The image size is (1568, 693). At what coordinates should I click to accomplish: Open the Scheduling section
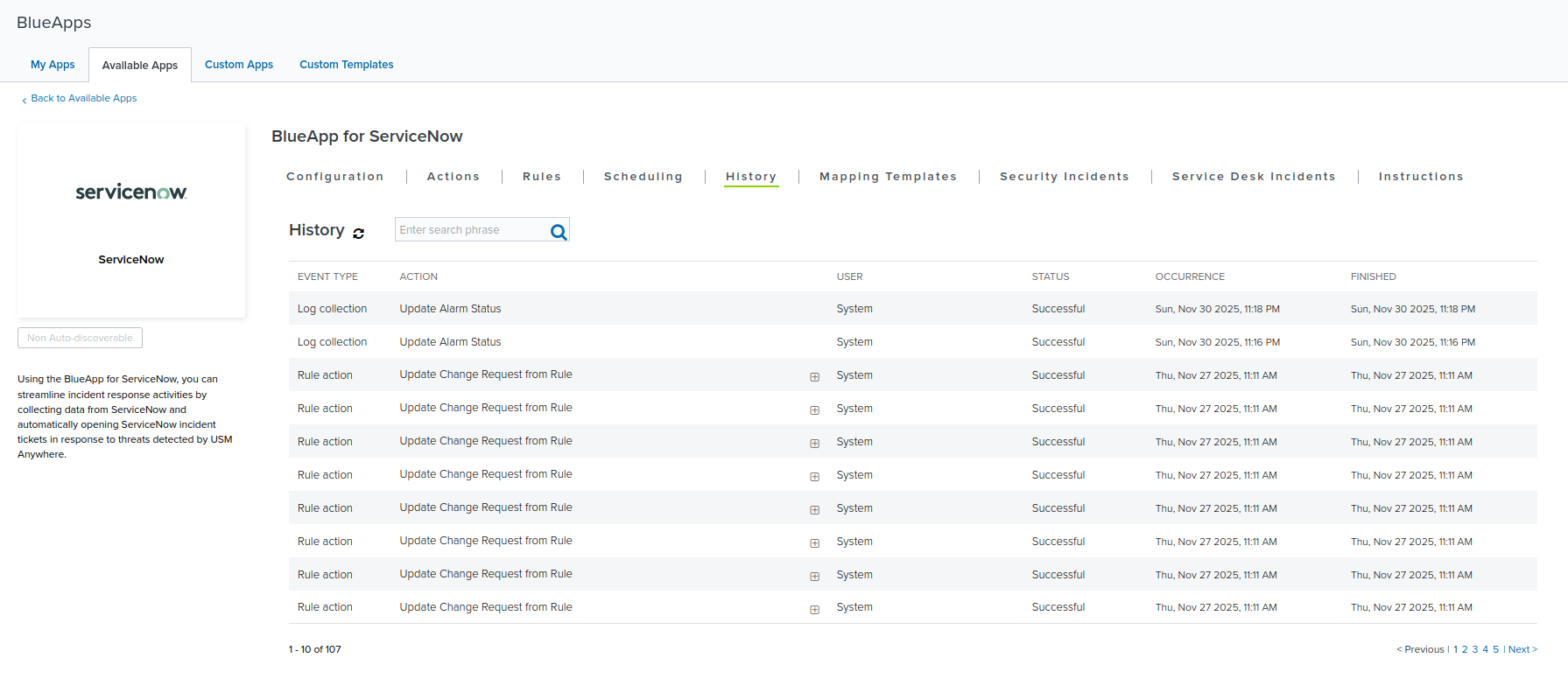(x=643, y=177)
